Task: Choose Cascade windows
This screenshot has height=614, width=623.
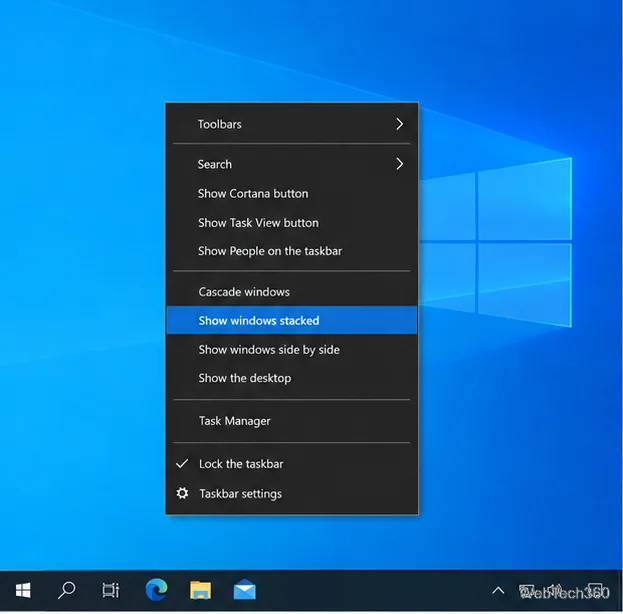Action: (x=292, y=292)
